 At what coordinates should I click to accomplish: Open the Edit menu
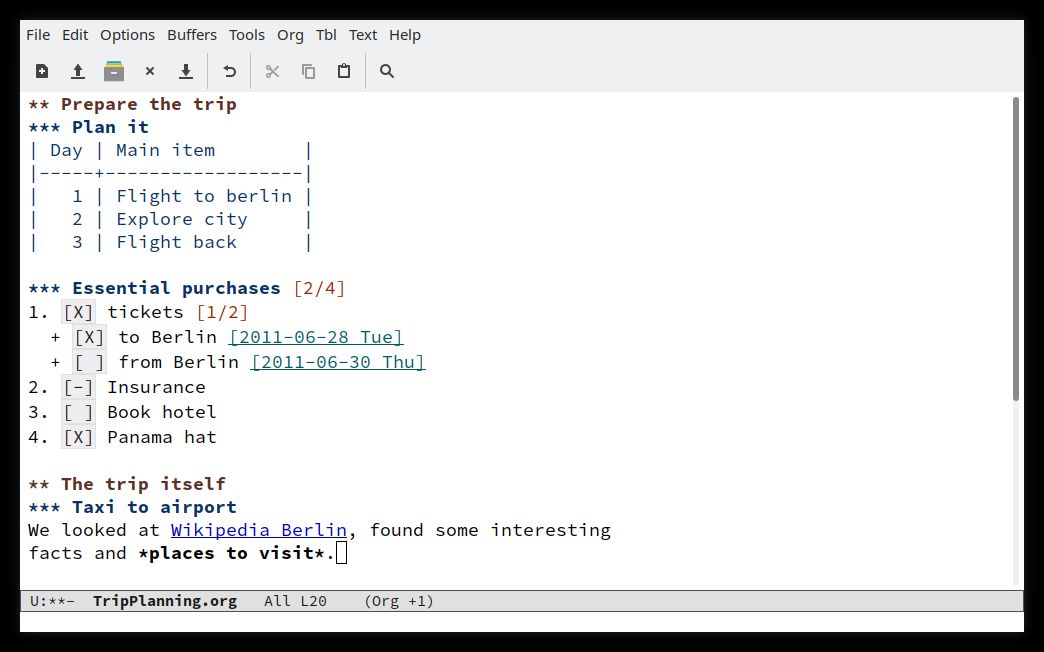75,35
